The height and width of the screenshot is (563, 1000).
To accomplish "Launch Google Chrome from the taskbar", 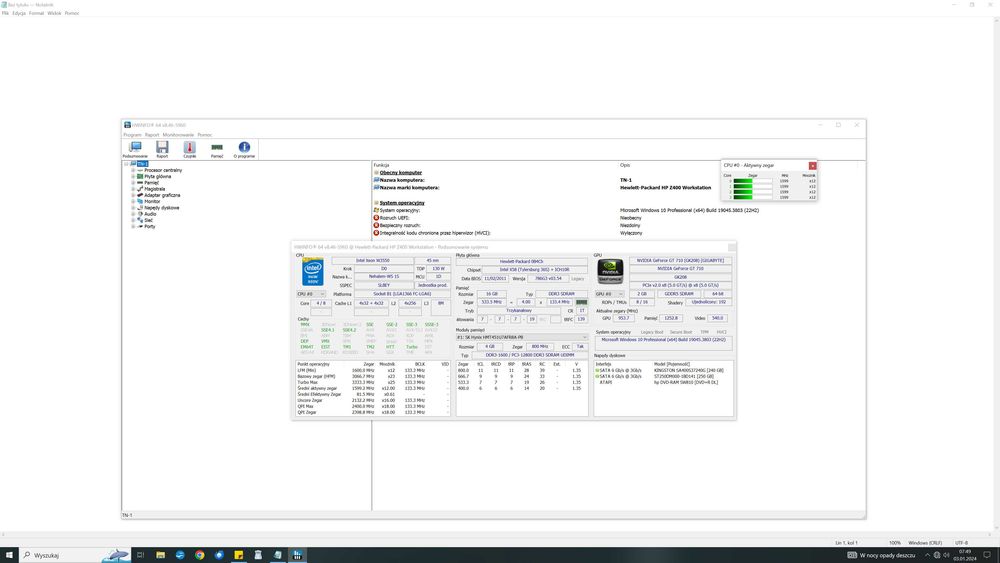I will coord(200,555).
